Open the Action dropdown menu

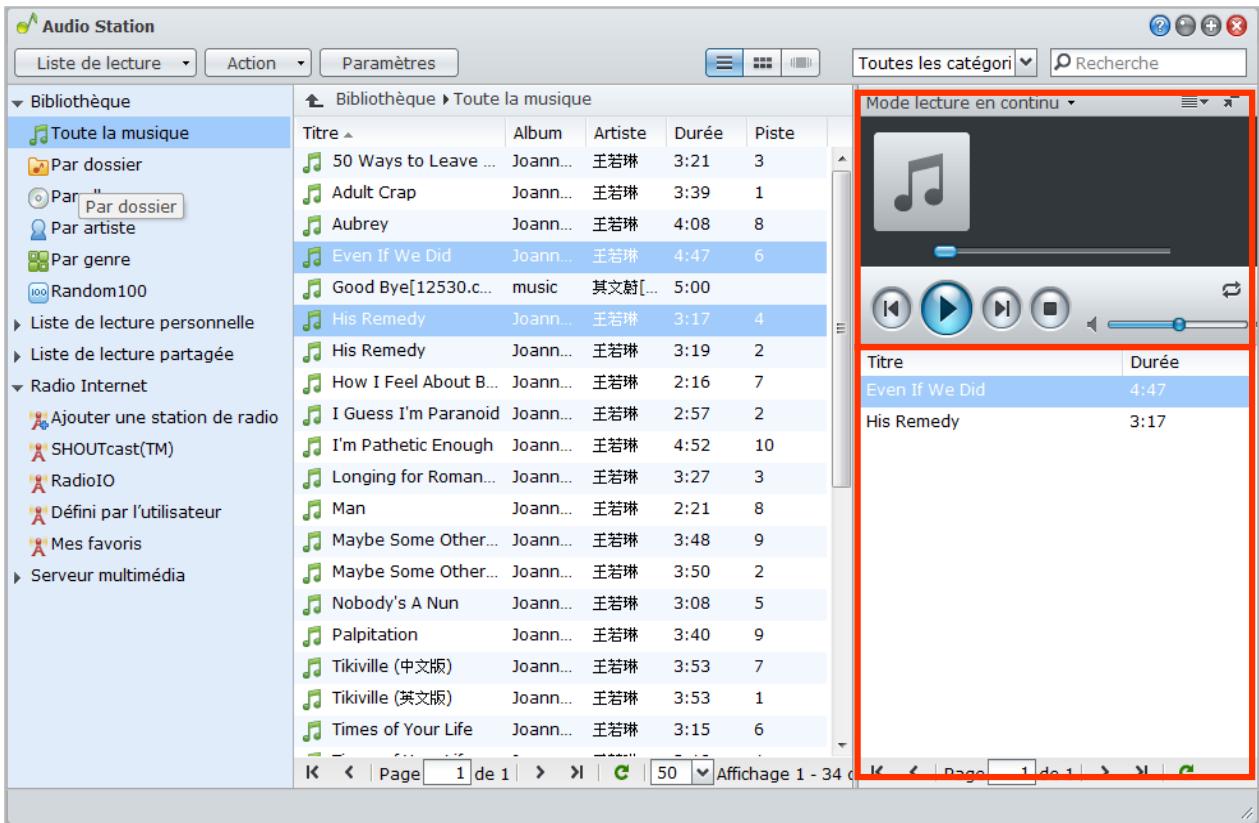(x=257, y=63)
